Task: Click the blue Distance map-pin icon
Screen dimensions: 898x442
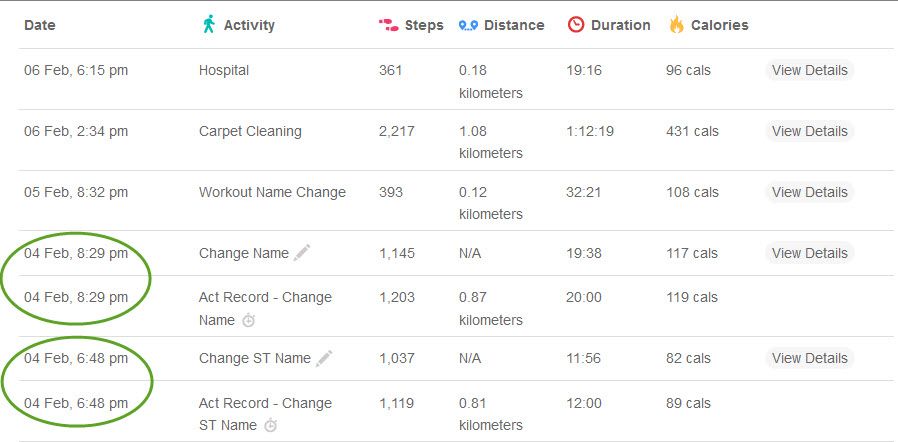Action: [x=468, y=26]
